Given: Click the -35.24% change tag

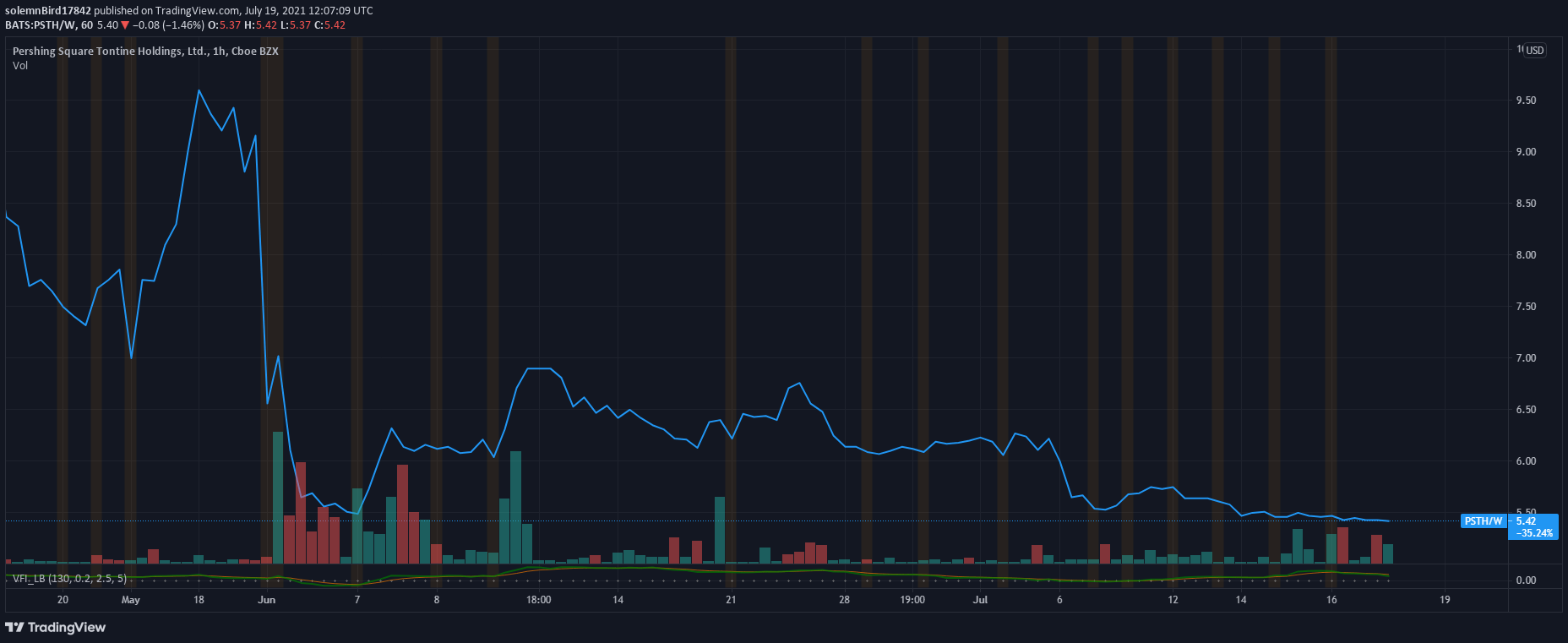Looking at the screenshot, I should (1534, 533).
